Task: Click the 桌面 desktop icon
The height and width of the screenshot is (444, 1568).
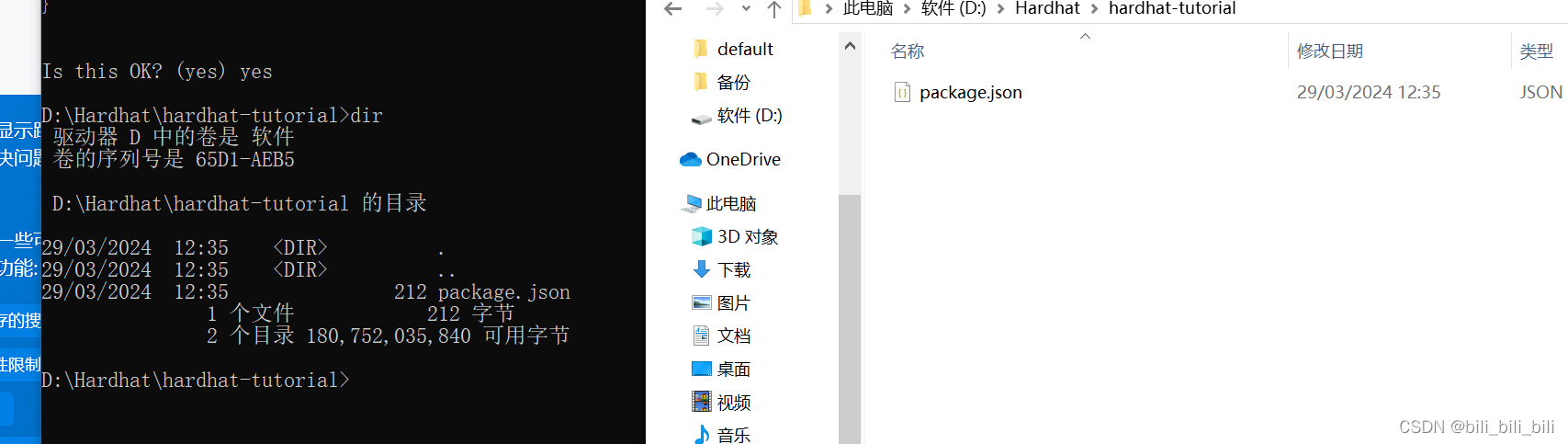Action: [702, 369]
